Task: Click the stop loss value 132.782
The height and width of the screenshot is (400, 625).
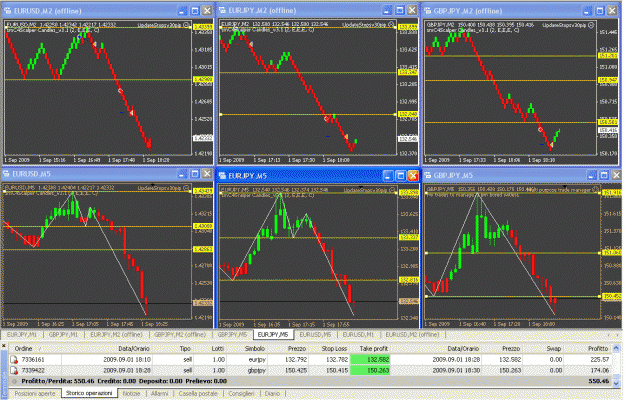Action: (337, 360)
